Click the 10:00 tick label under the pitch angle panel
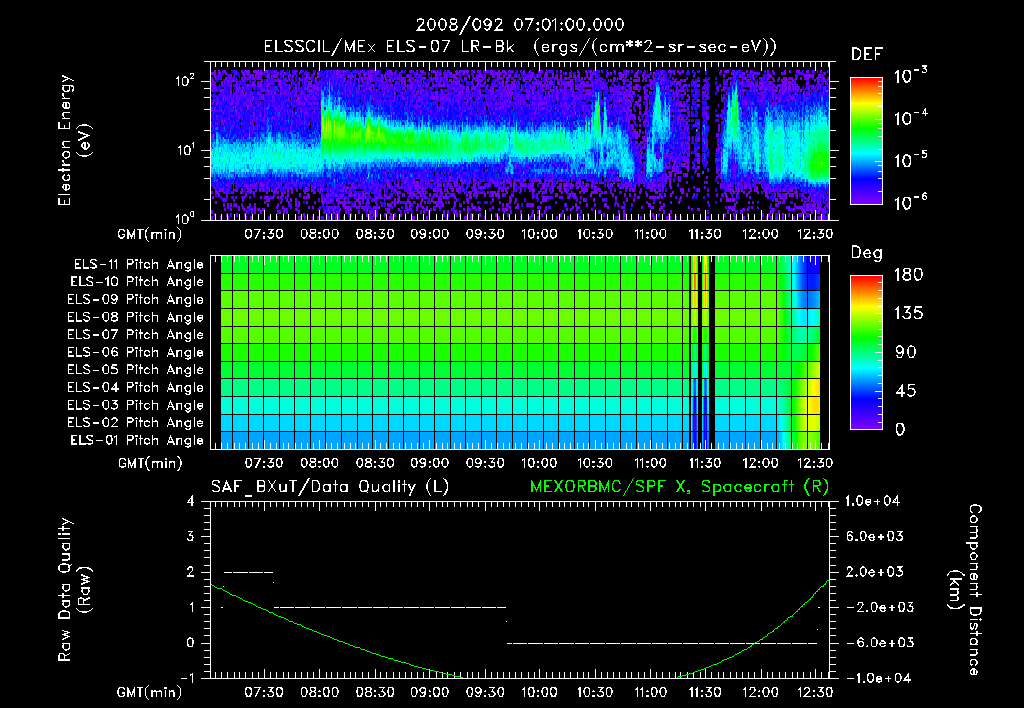The image size is (1024, 708). pos(539,463)
